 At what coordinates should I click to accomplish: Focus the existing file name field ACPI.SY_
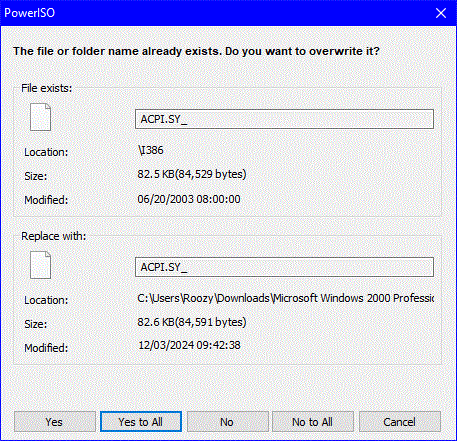point(284,119)
